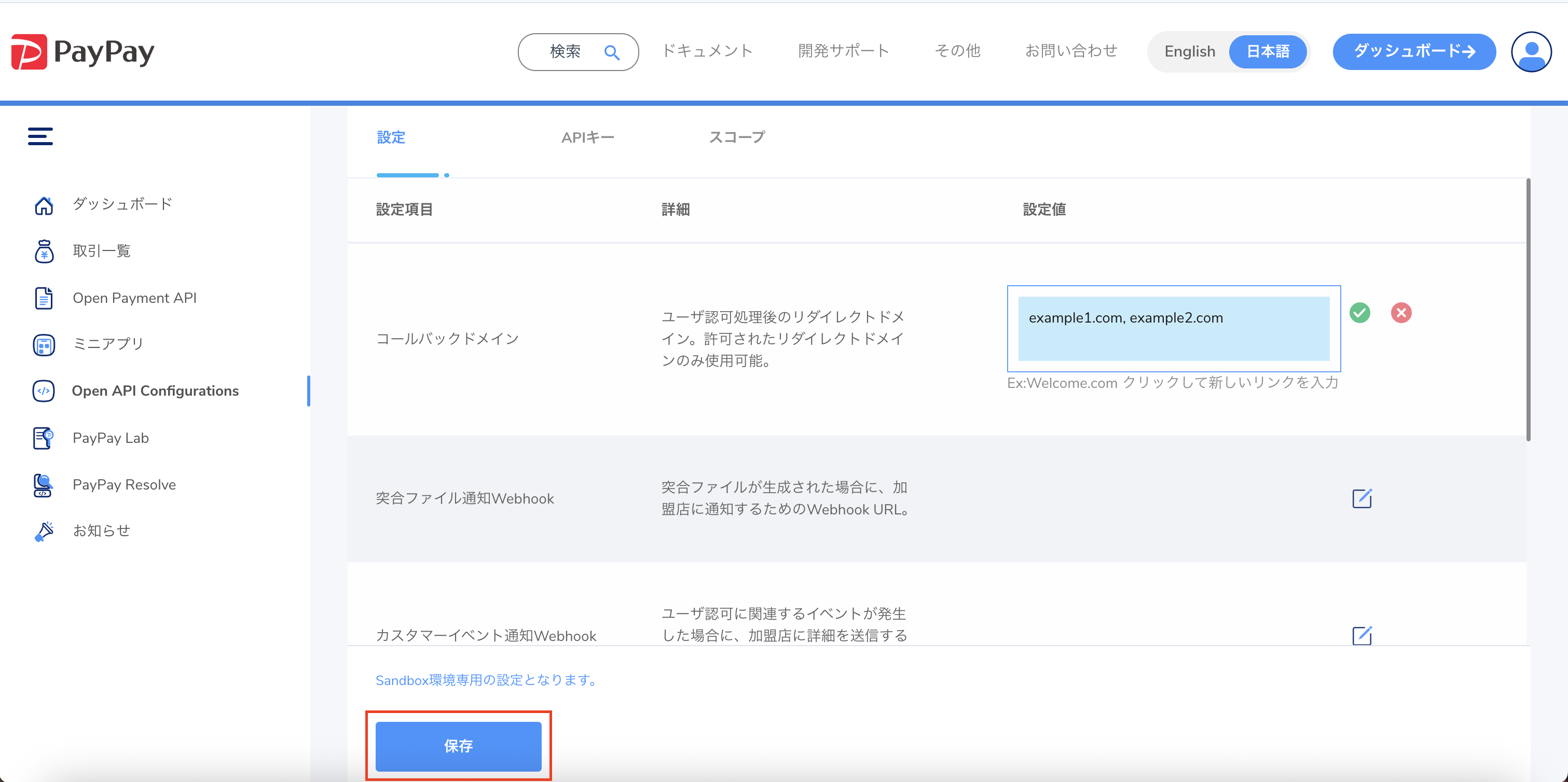
Task: Select 日本語 language option
Action: point(1268,52)
